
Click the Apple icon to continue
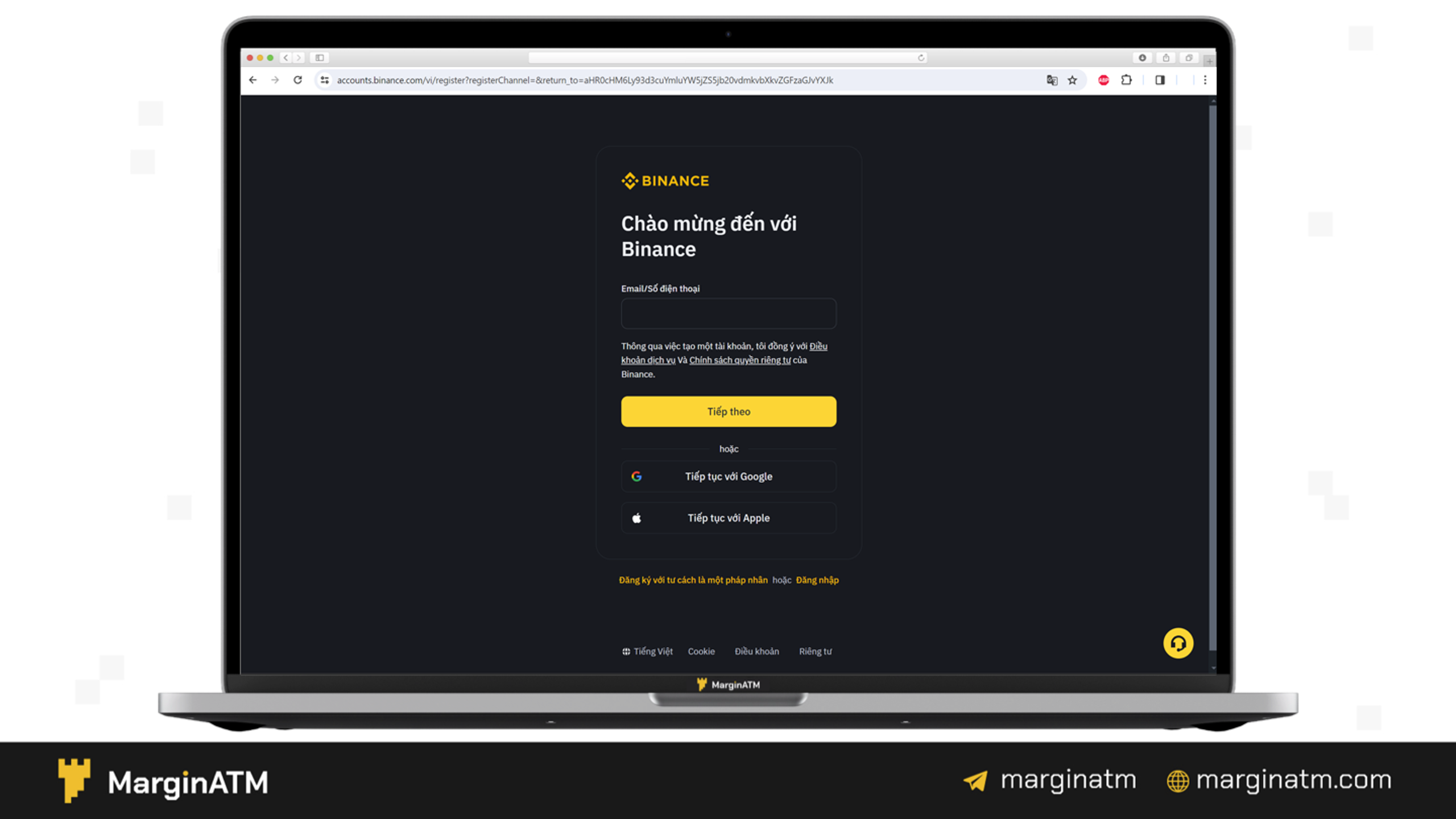(x=636, y=518)
